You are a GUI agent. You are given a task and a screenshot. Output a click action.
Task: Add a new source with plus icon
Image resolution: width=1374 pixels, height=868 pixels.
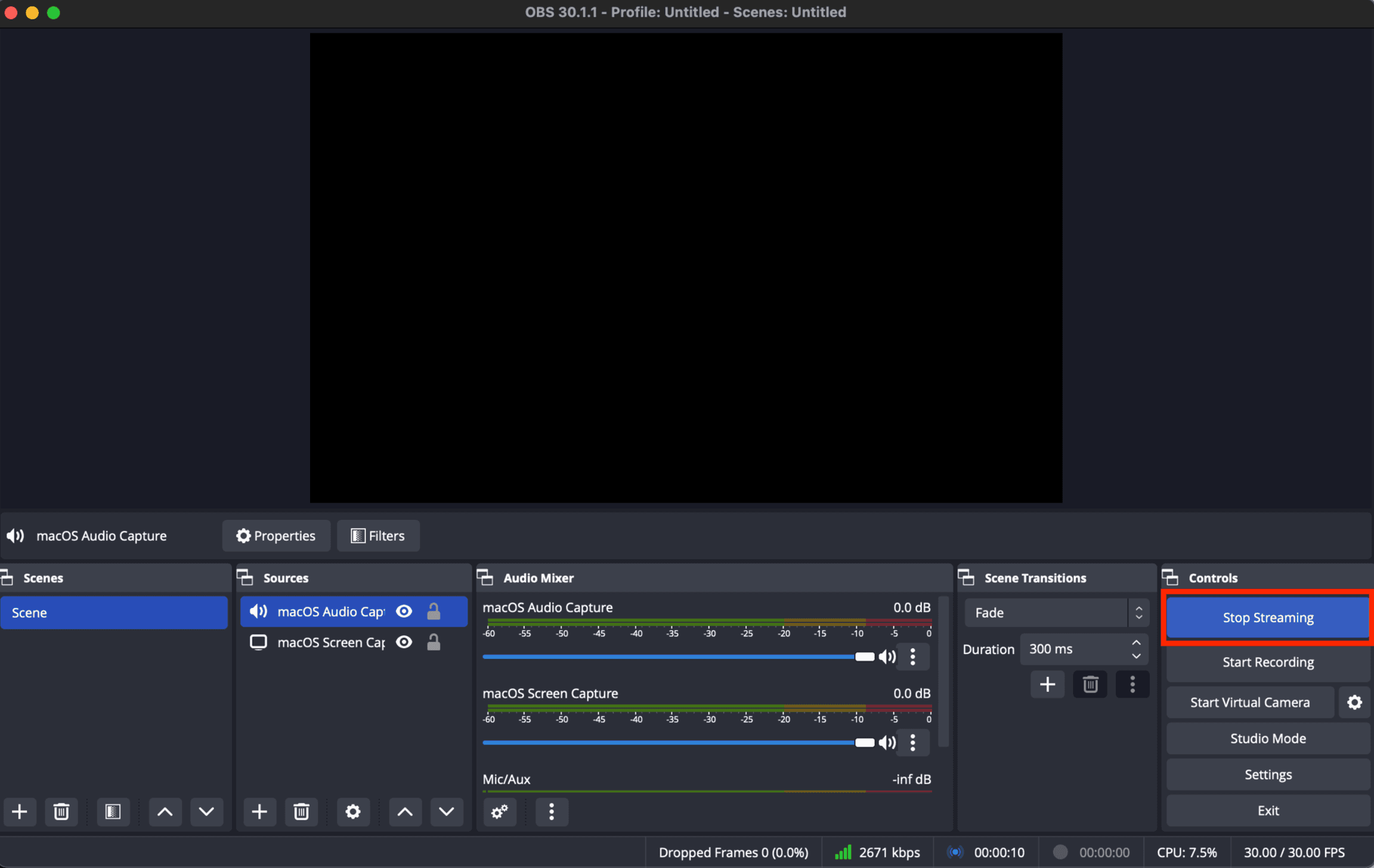point(259,811)
